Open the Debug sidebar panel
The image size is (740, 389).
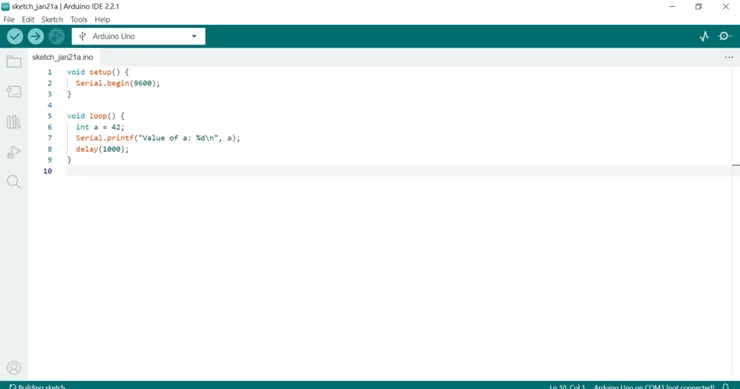click(14, 152)
